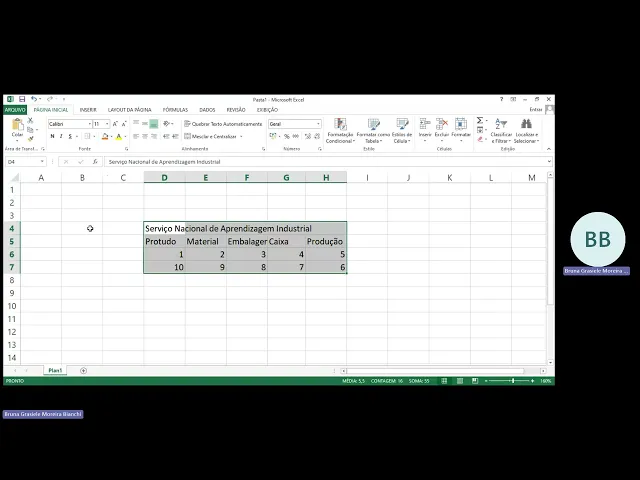Switch to the INSERIR tab
Image resolution: width=640 pixels, height=480 pixels.
(88, 110)
